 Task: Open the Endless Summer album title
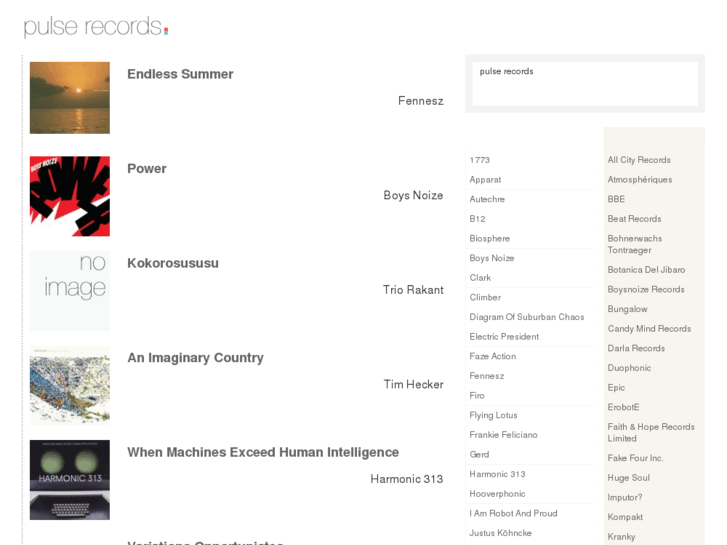(x=180, y=74)
